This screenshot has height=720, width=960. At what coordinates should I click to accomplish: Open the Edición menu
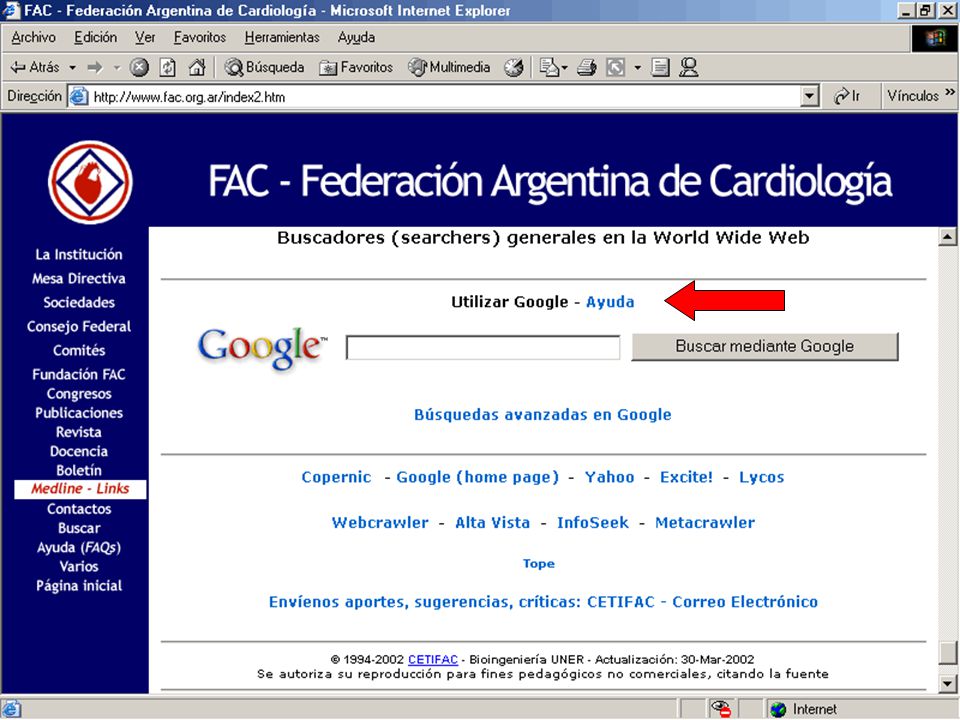tap(96, 37)
